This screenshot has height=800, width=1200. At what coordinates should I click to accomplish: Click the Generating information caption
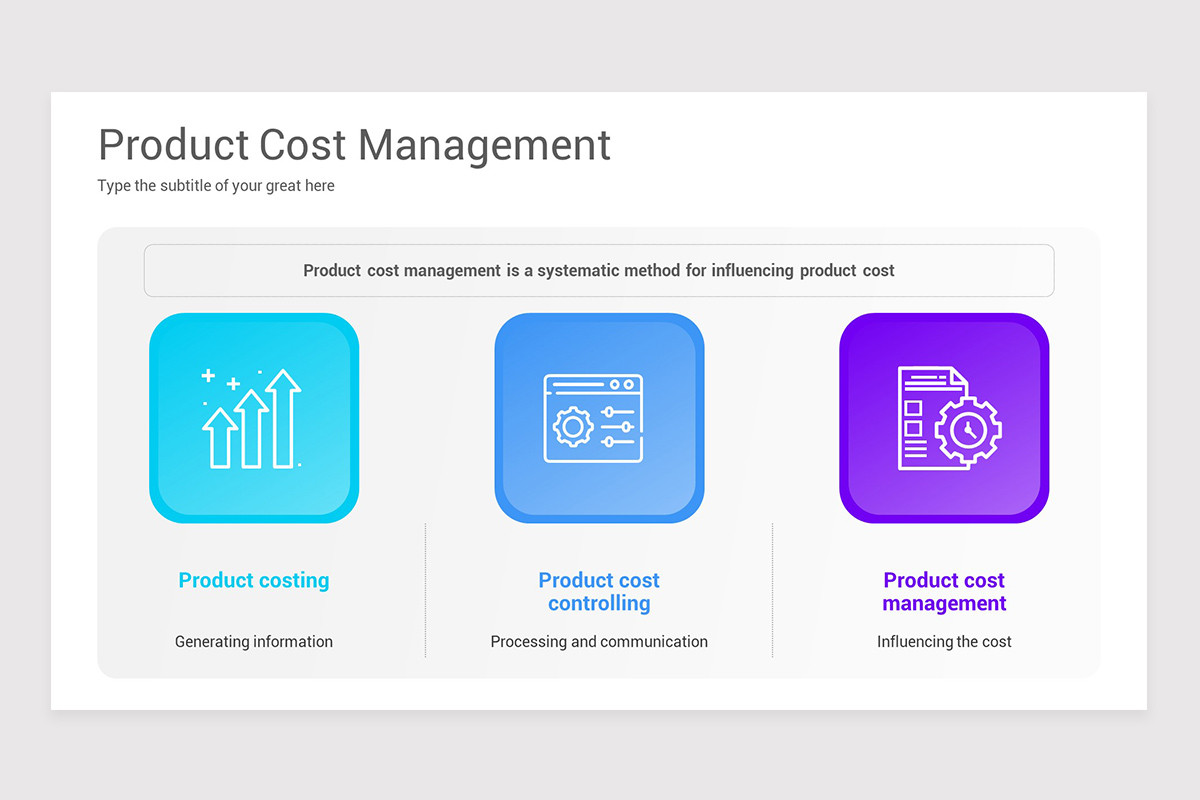point(253,641)
